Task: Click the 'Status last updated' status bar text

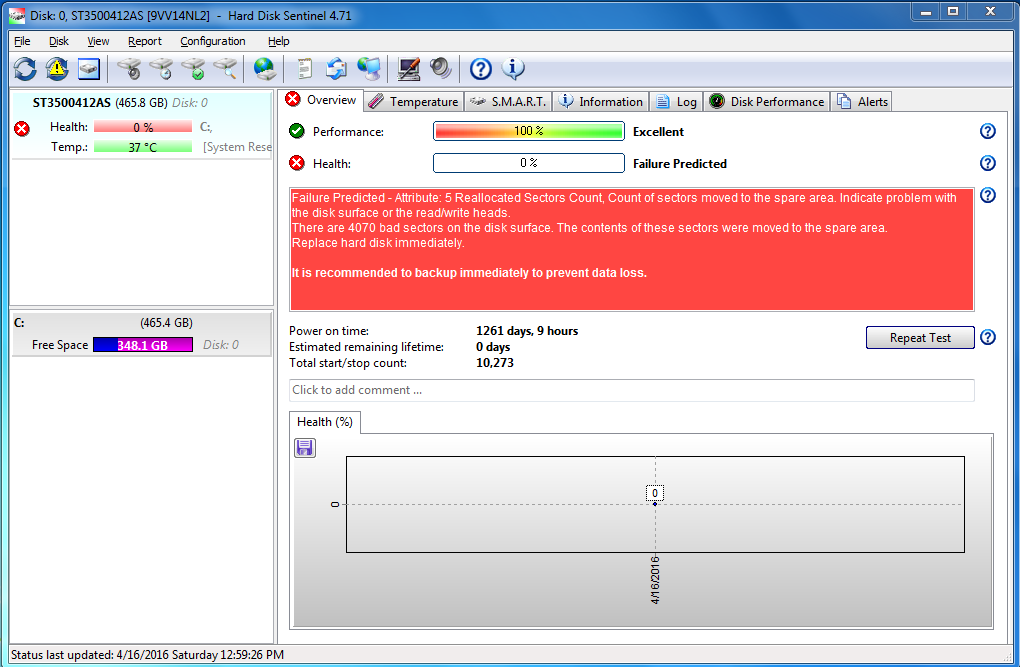Action: (148, 655)
